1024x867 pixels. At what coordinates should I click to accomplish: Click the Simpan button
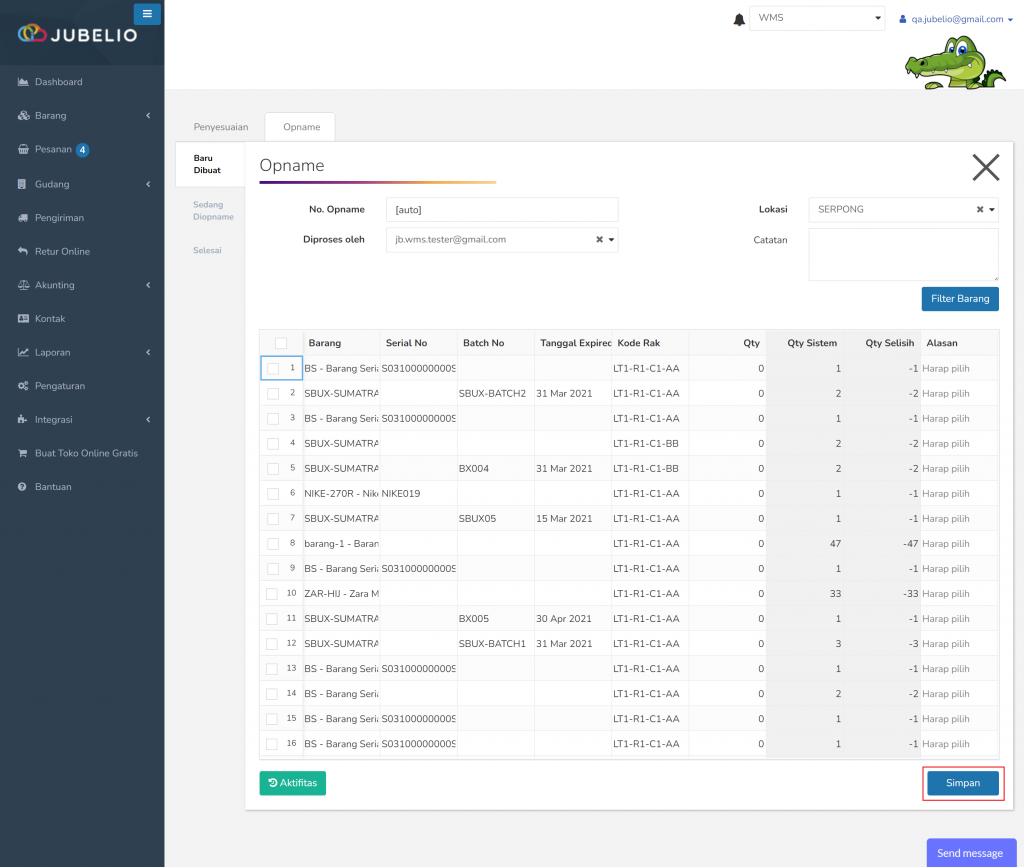[963, 783]
